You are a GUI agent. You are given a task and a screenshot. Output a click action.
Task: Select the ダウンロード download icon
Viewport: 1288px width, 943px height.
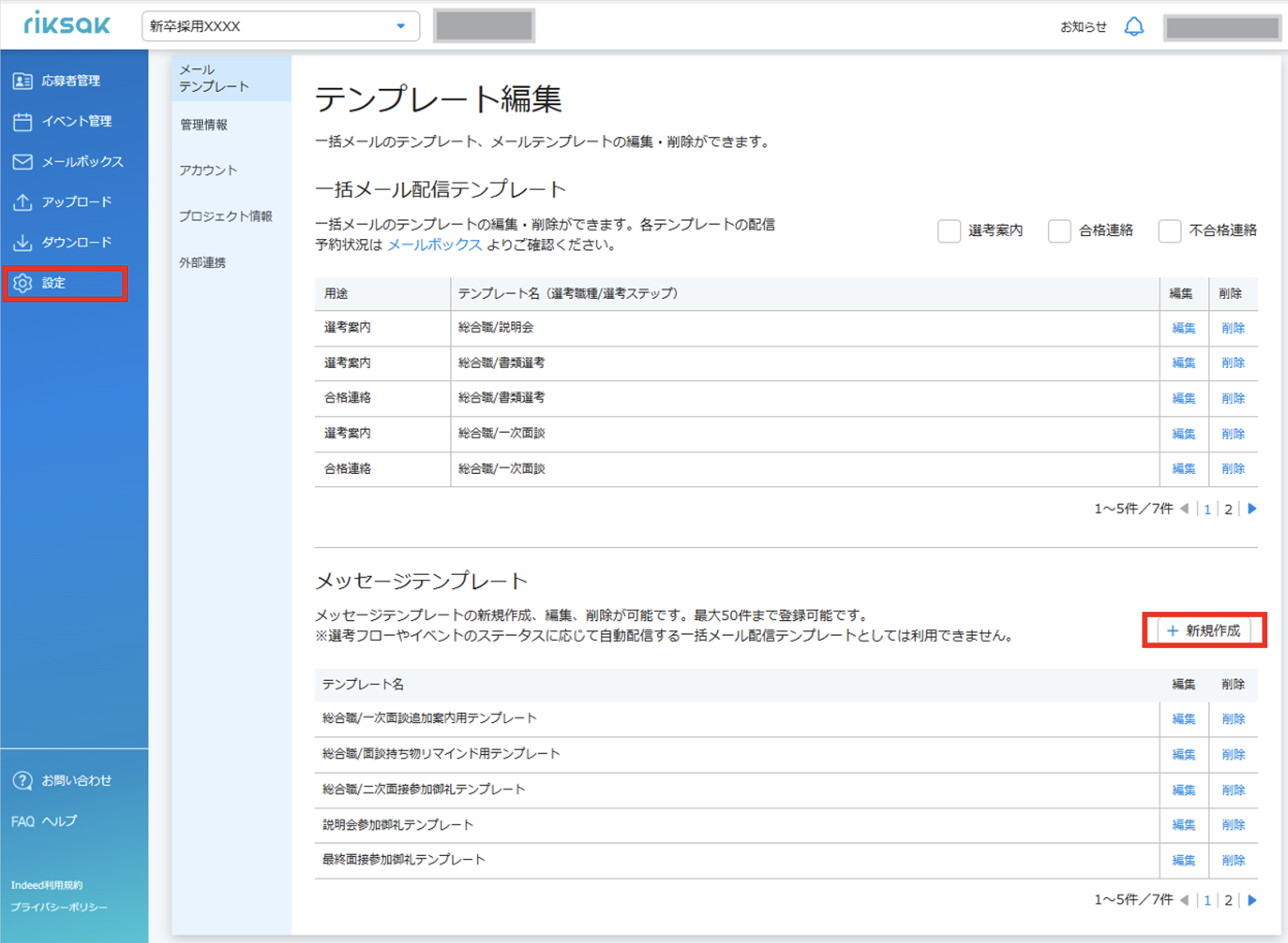[x=22, y=242]
